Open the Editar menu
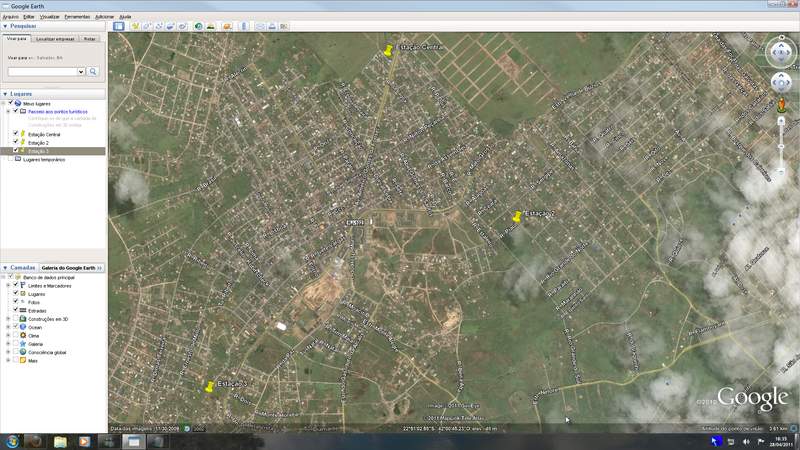 point(29,17)
